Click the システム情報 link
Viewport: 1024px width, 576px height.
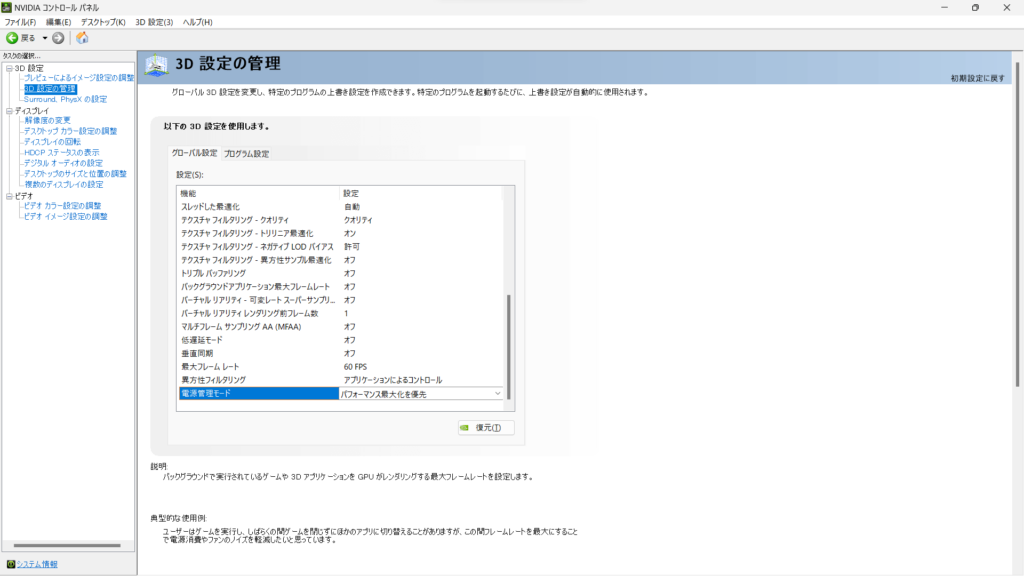coord(37,564)
